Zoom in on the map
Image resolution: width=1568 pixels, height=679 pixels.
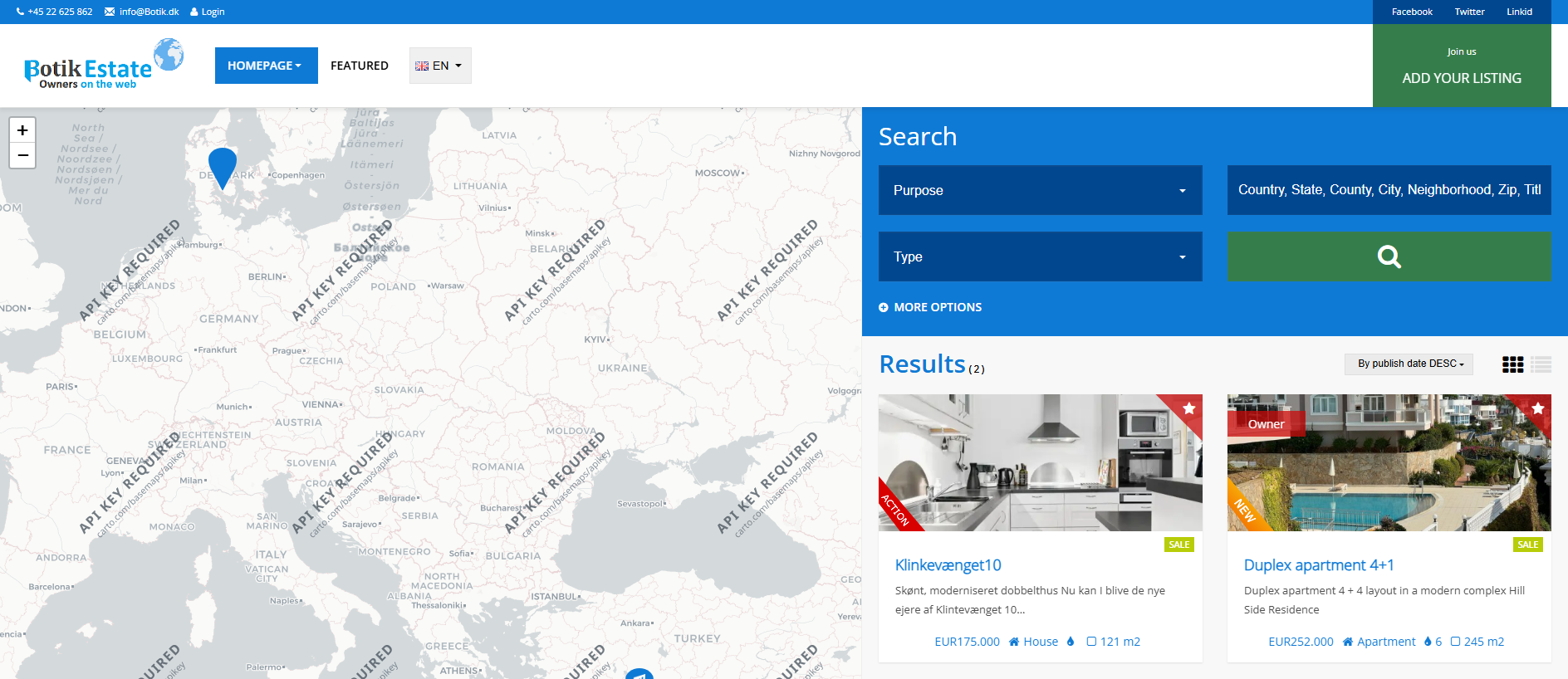click(22, 130)
